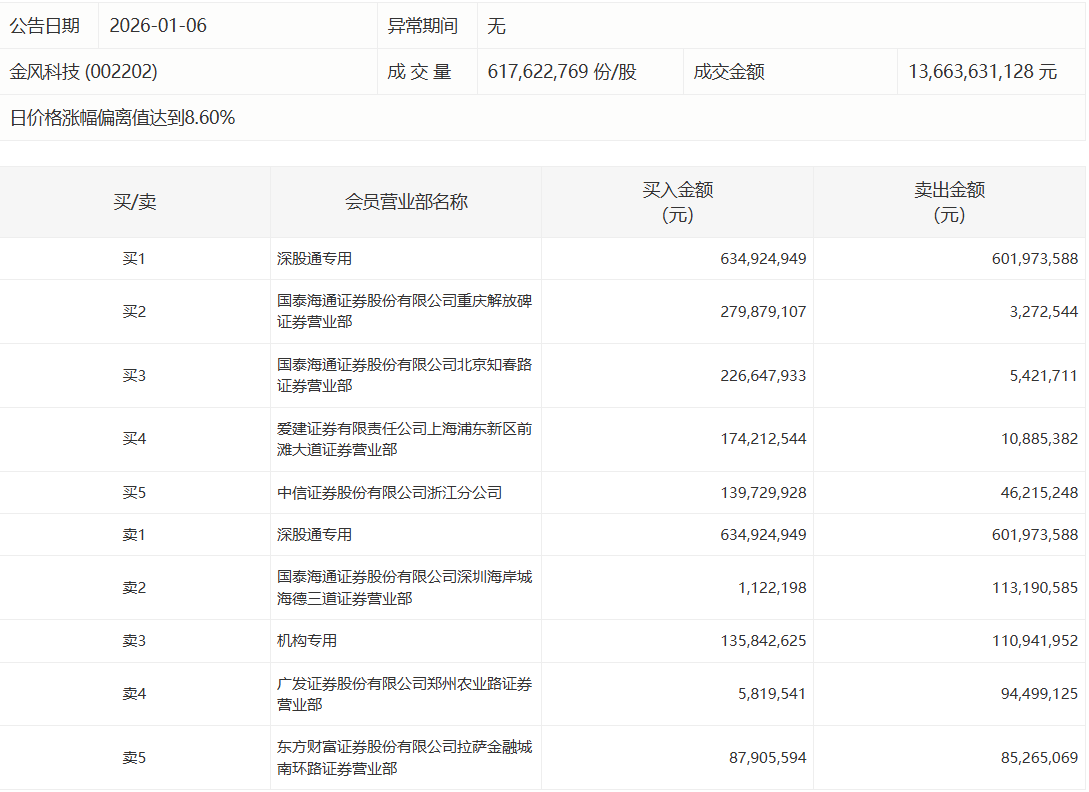The height and width of the screenshot is (792, 1089).
Task: Click the 卖出金额 (元) column header
Action: [949, 202]
